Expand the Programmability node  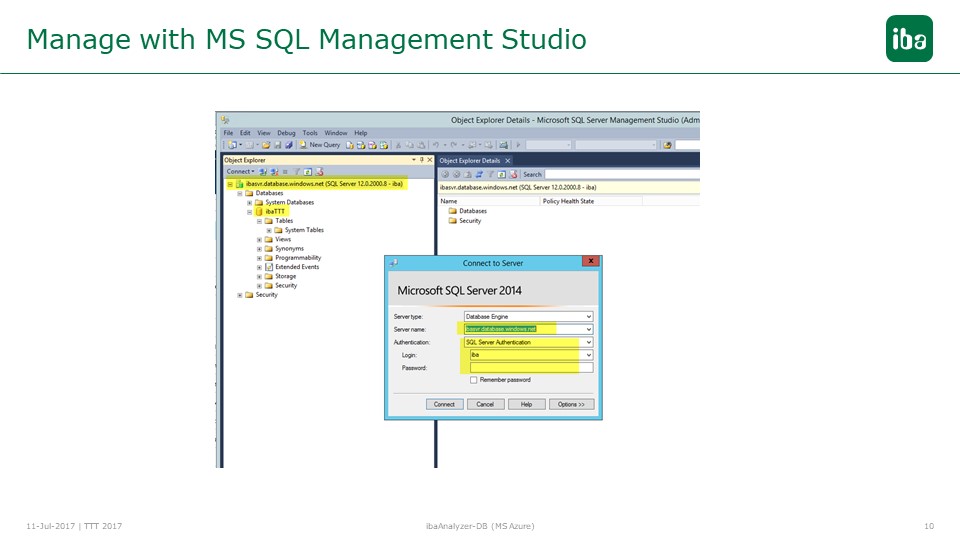click(x=260, y=258)
